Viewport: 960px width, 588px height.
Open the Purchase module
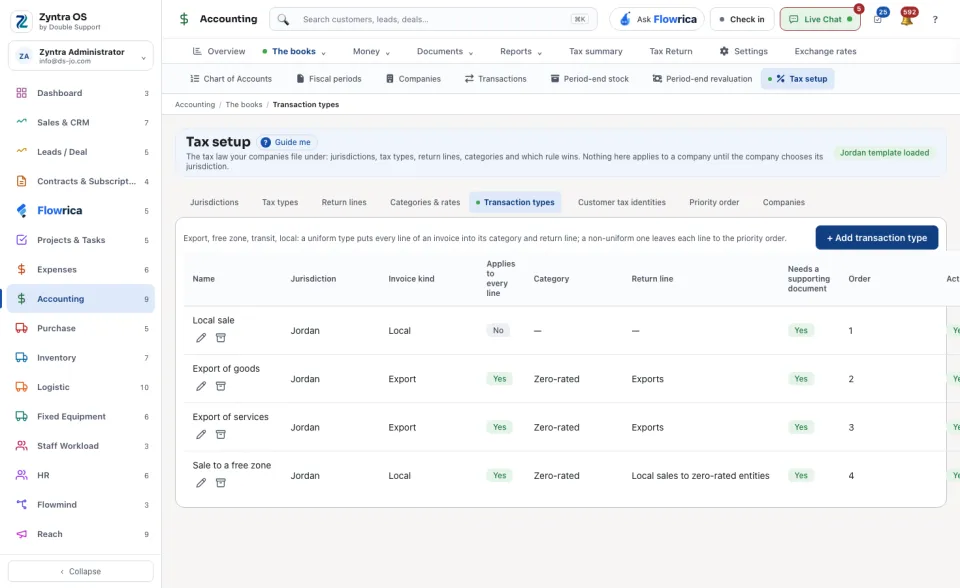81,328
